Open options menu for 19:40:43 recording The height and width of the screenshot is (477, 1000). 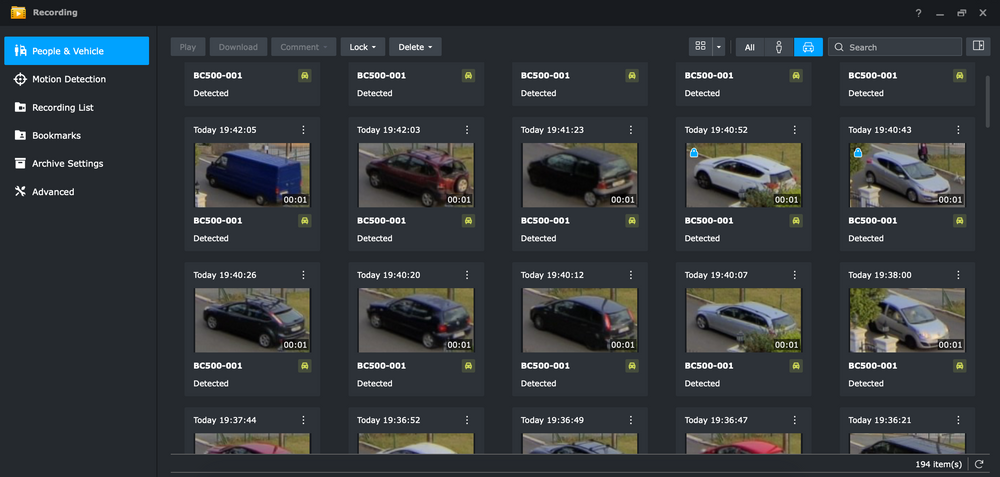pyautogui.click(x=958, y=129)
